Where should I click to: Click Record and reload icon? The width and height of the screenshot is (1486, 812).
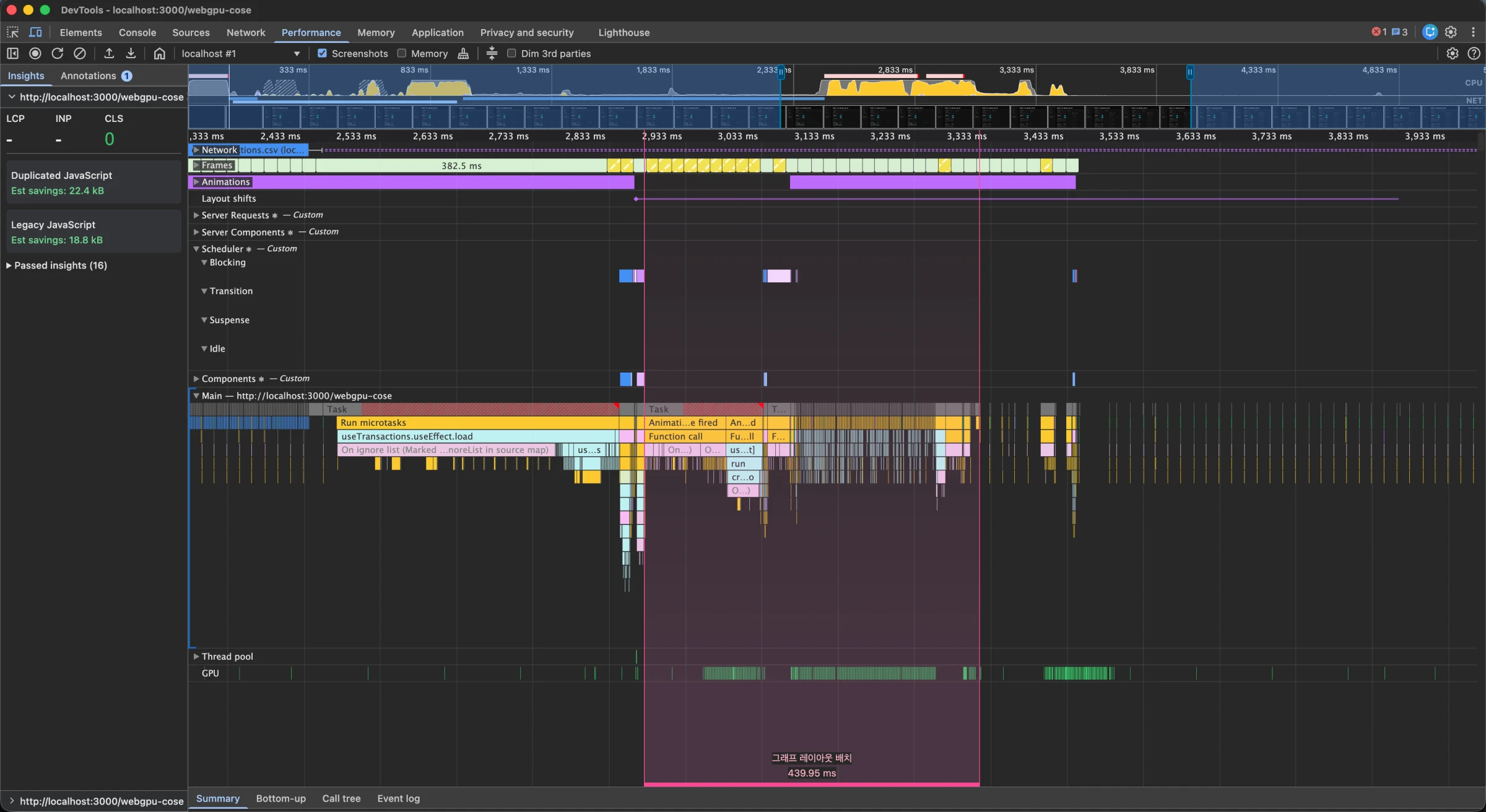(58, 54)
